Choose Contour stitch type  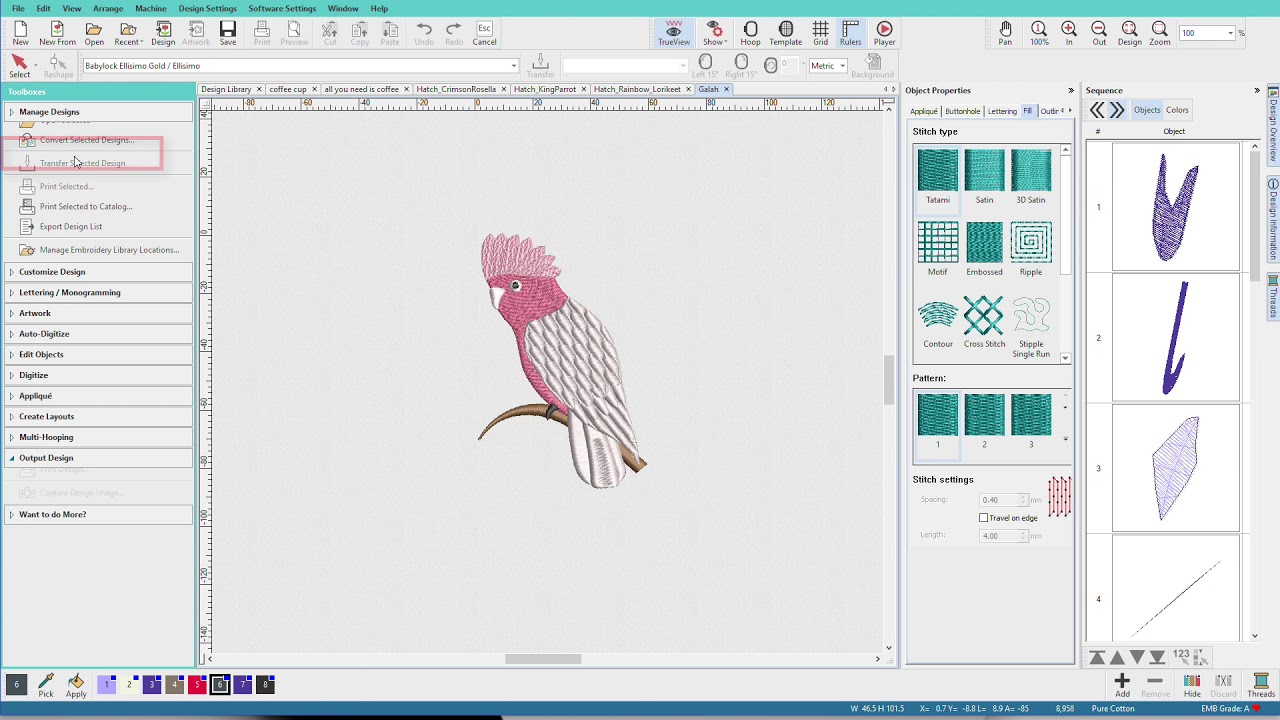938,321
